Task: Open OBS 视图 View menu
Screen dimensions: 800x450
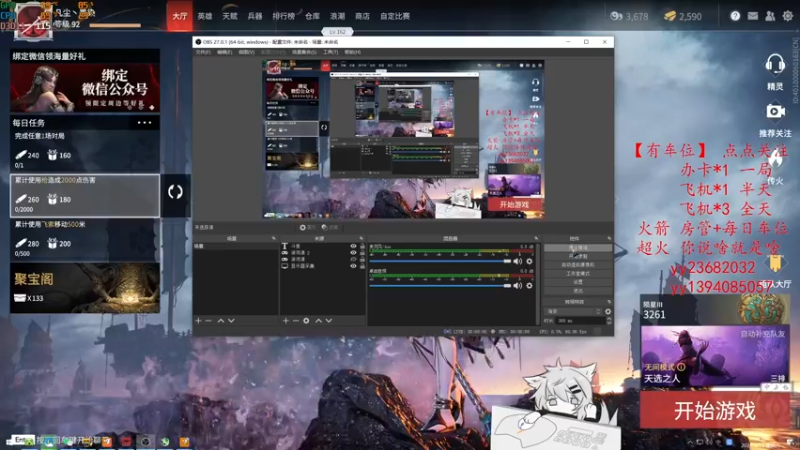Action: point(246,52)
